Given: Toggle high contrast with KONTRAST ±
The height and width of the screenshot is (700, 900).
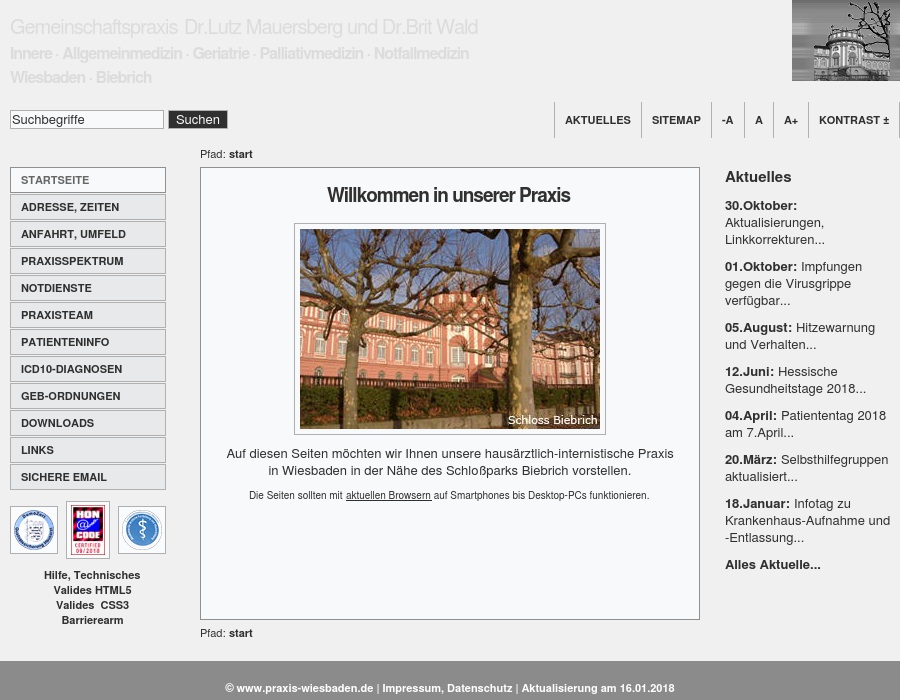Looking at the screenshot, I should pos(853,120).
